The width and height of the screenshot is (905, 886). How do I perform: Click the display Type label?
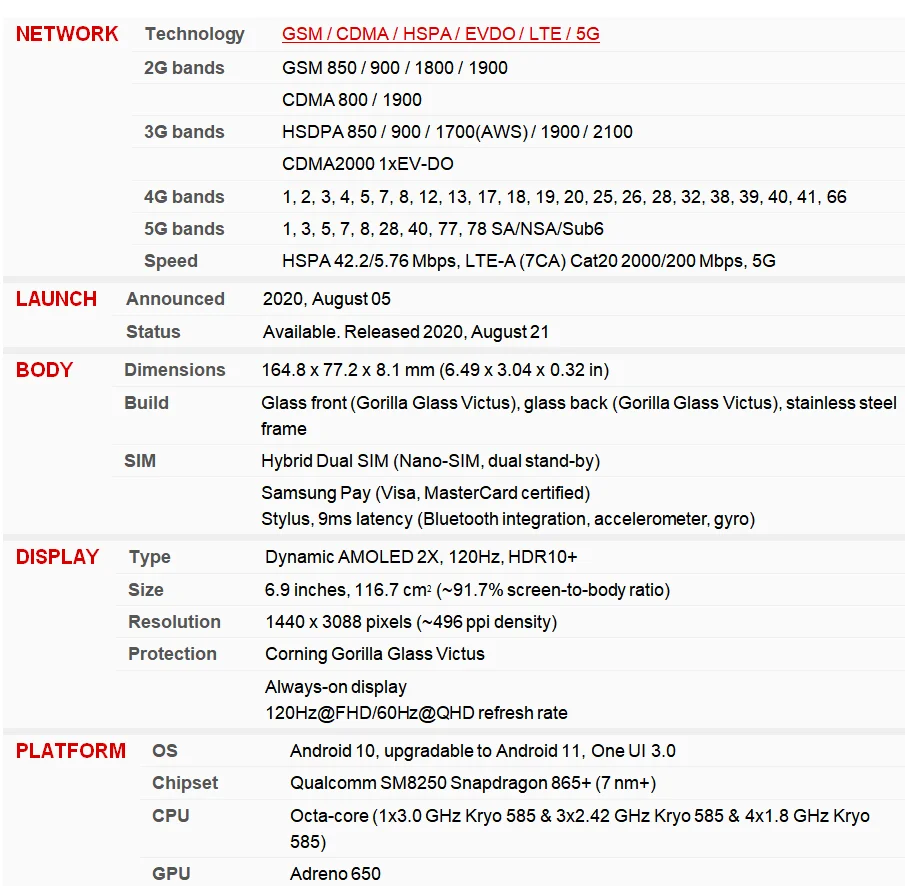pyautogui.click(x=149, y=557)
